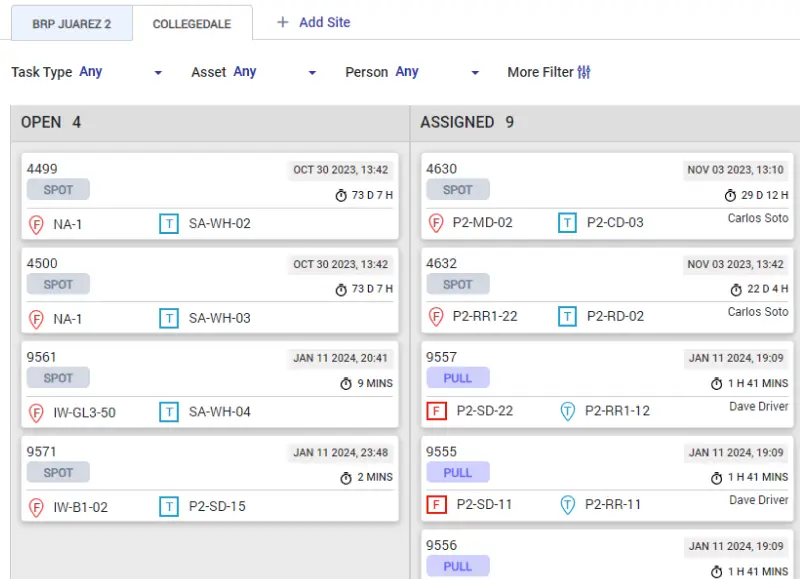The height and width of the screenshot is (579, 800).
Task: Click the from pin icon beside P2-RR1-22
Action: pos(435,316)
